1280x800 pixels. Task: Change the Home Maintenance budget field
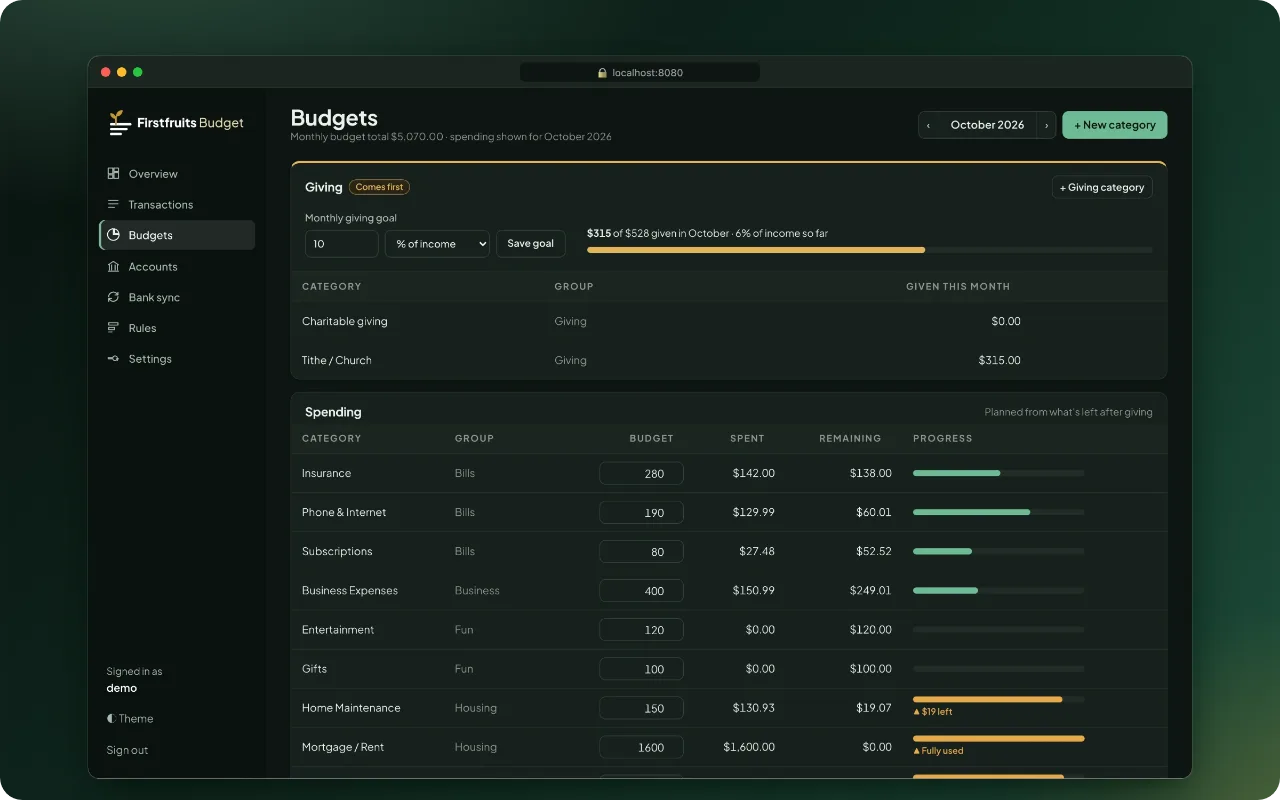click(641, 708)
